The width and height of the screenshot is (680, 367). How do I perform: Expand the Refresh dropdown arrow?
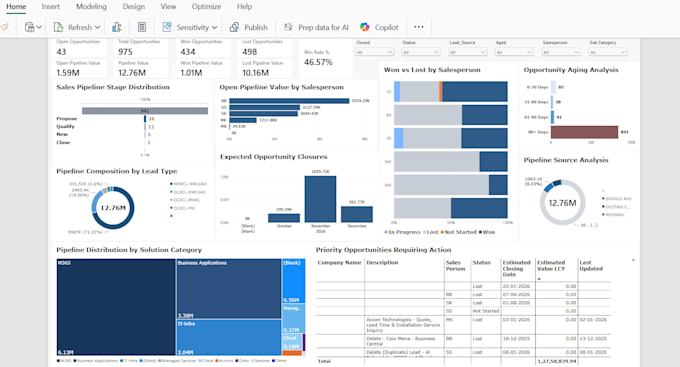point(98,27)
